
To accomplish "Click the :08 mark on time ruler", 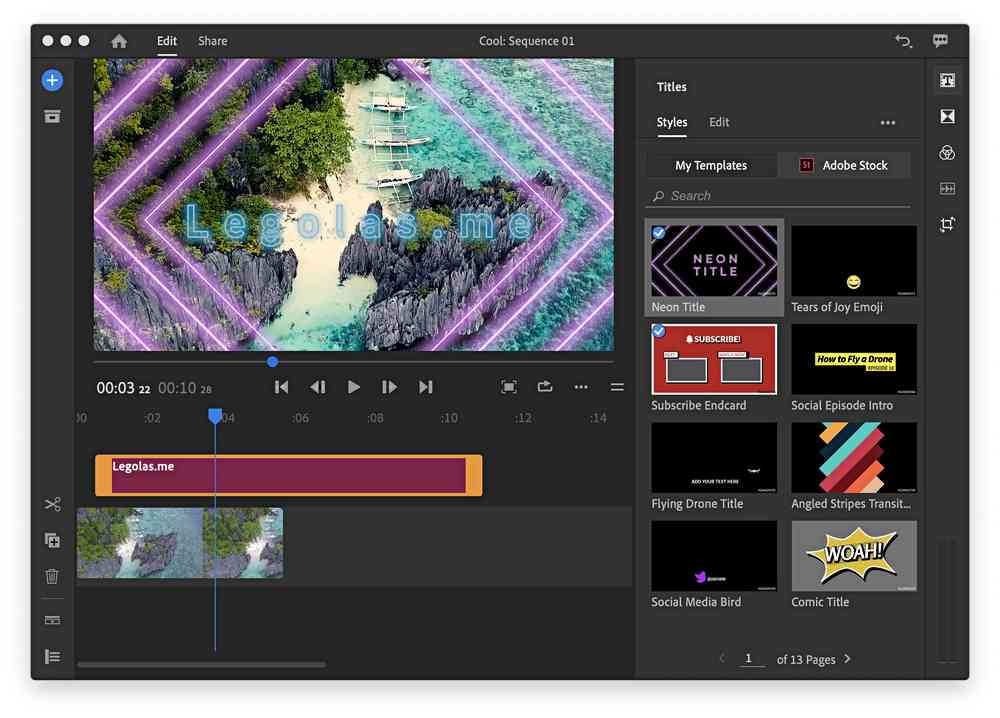I will pos(374,418).
